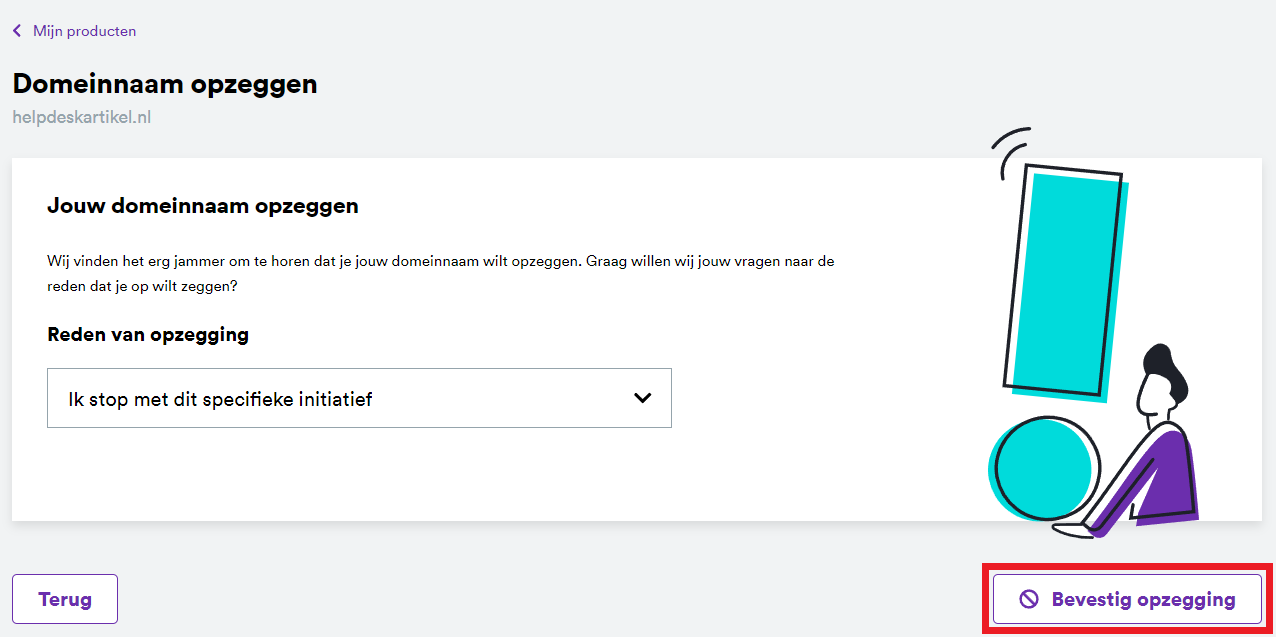Click the Domeinnaam opzeggen page heading
This screenshot has height=637, width=1276.
[x=165, y=84]
